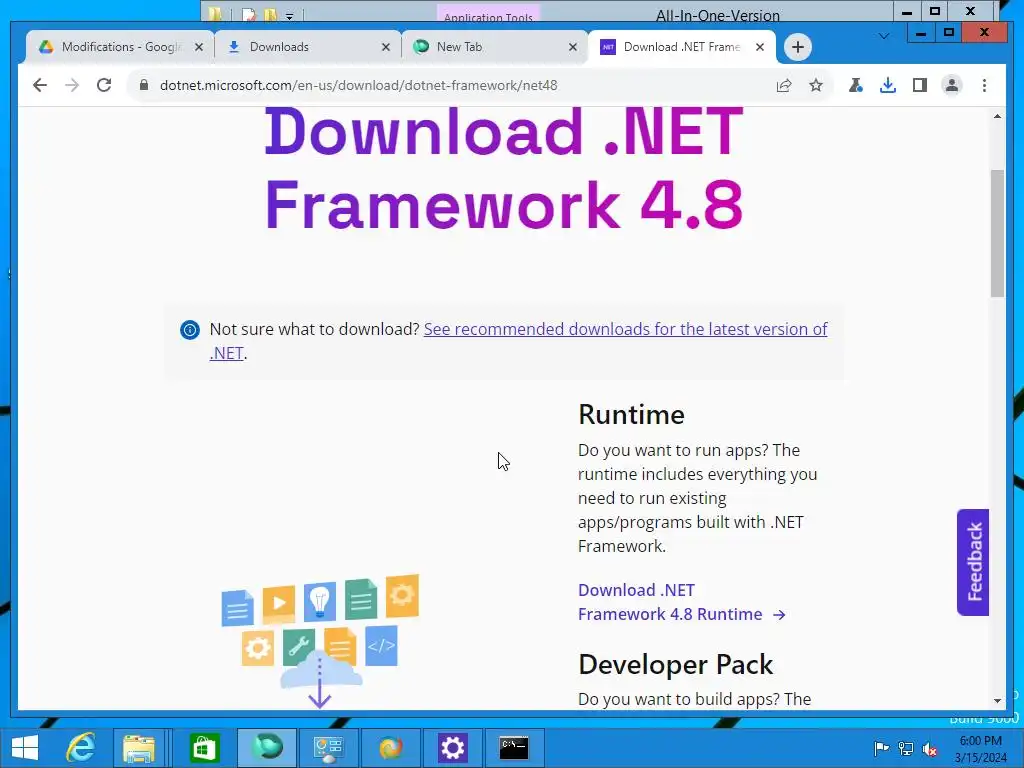Click the info icon beside 'Not sure'
The height and width of the screenshot is (768, 1024).
tap(190, 330)
